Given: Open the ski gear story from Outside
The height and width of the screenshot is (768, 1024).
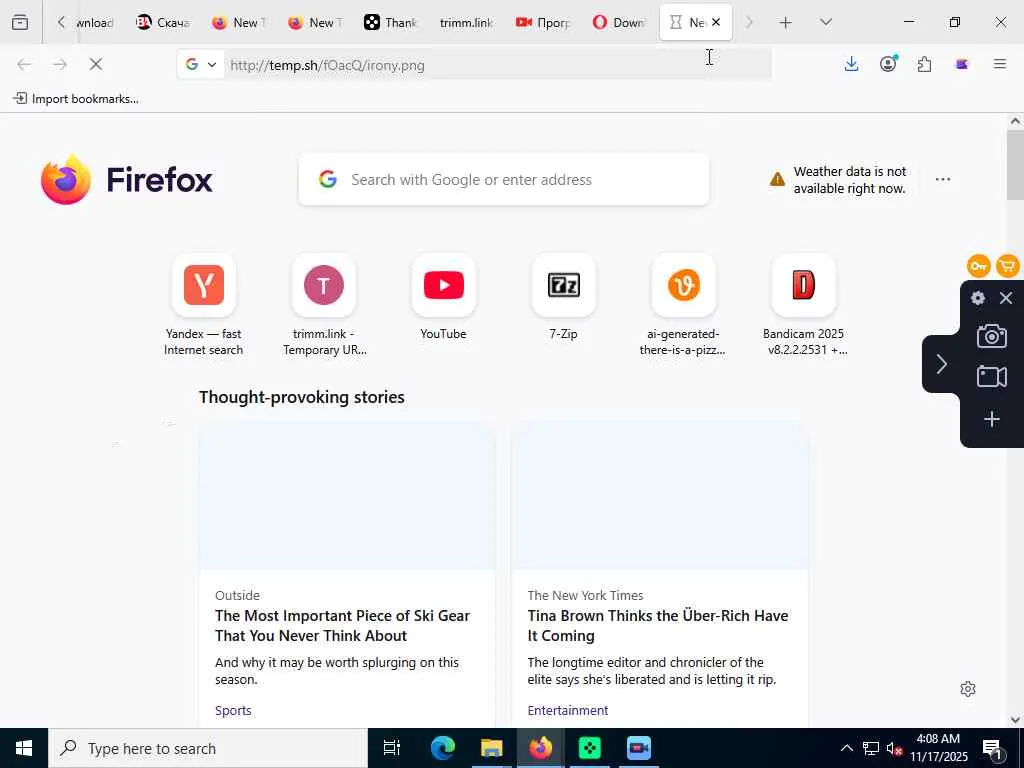Looking at the screenshot, I should click(x=342, y=626).
